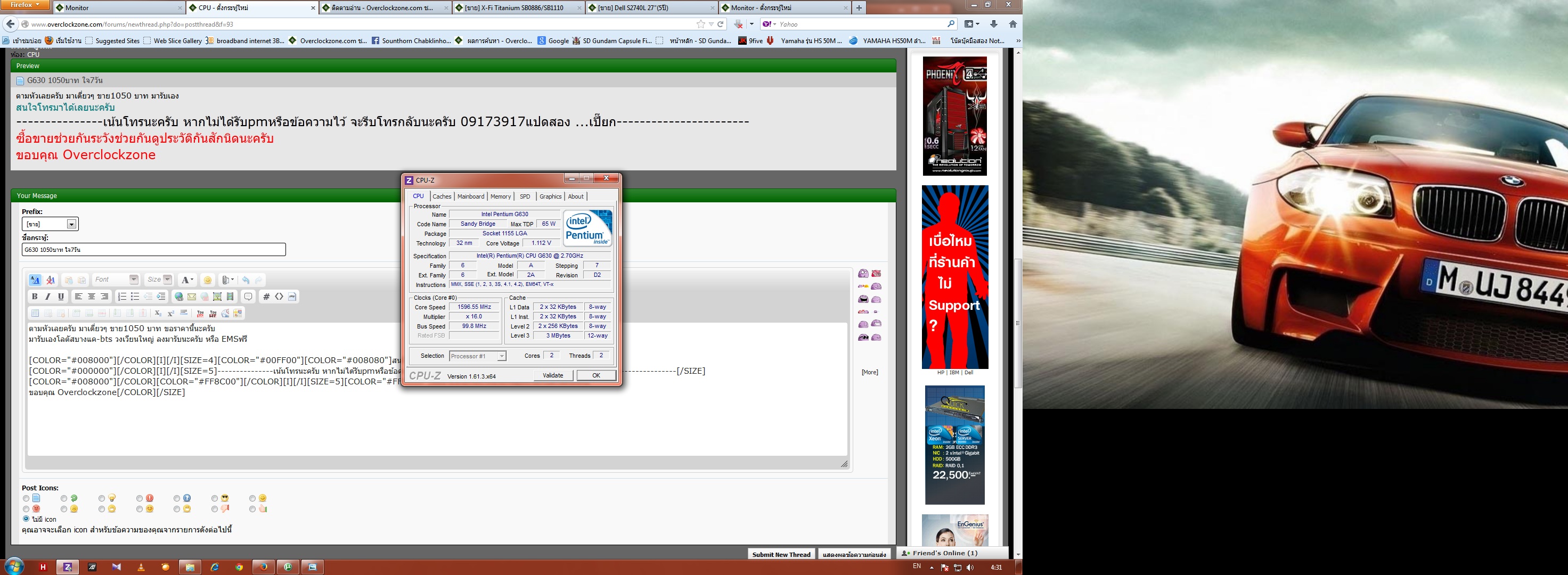1568x575 pixels.
Task: Click Submit New Thread button
Action: click(781, 554)
